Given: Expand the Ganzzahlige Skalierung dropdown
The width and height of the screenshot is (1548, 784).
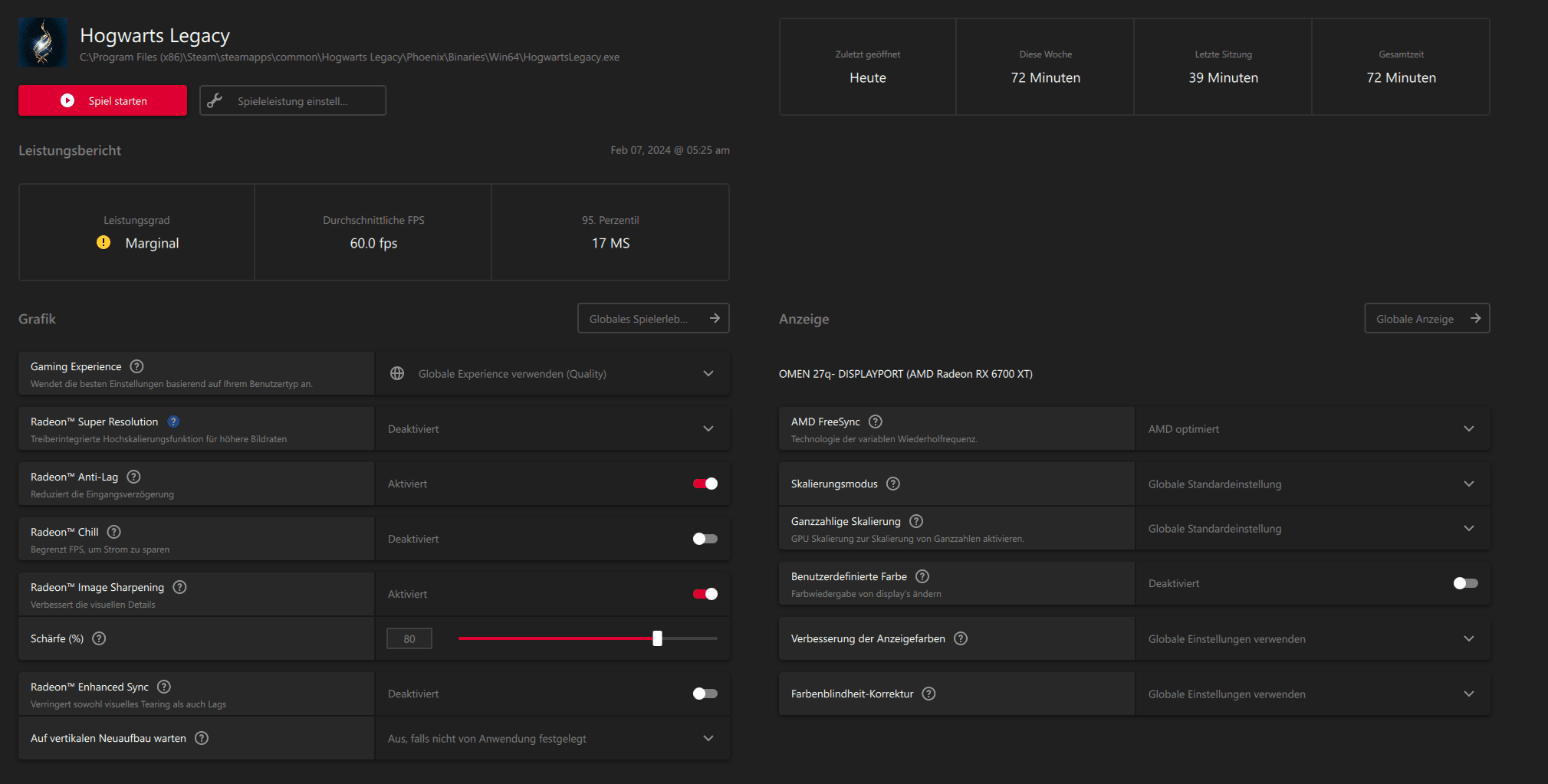Looking at the screenshot, I should pos(1313,528).
